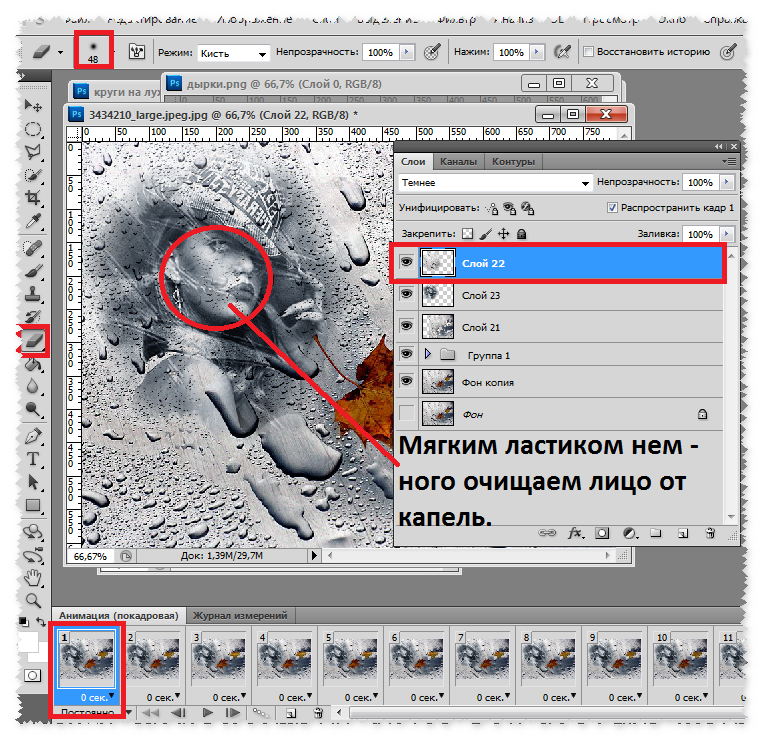Image resolution: width=764 pixels, height=742 pixels.
Task: Swap foreground and background colors
Action: point(41,622)
